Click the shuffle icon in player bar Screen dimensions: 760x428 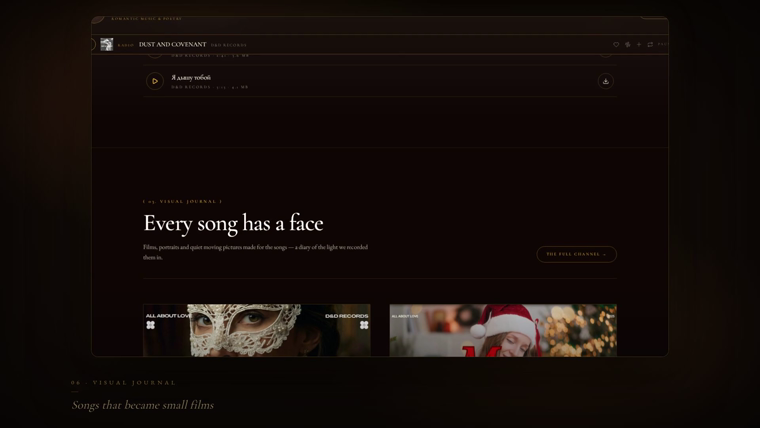[x=628, y=45]
